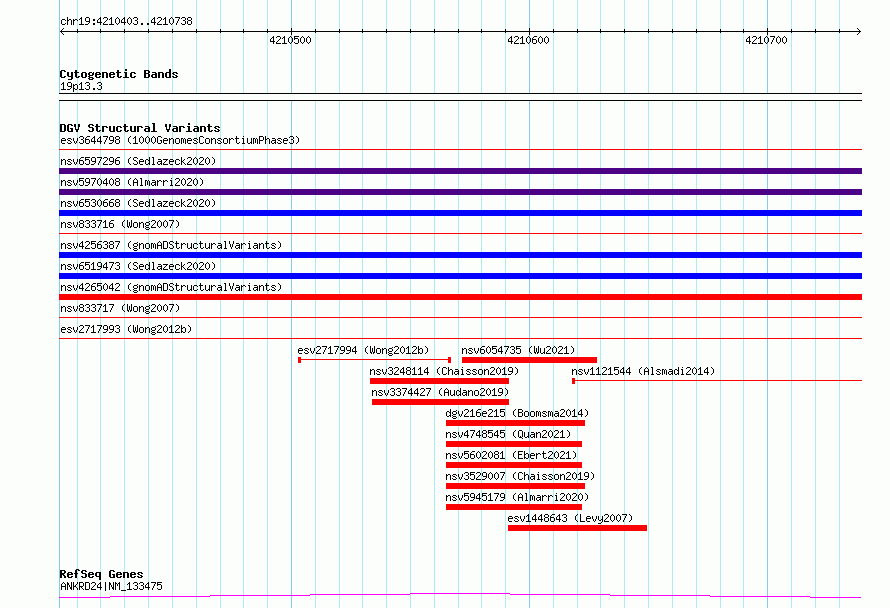Click the nsv5945179 (Almarri2020) red bar
The image size is (890, 608).
[514, 507]
